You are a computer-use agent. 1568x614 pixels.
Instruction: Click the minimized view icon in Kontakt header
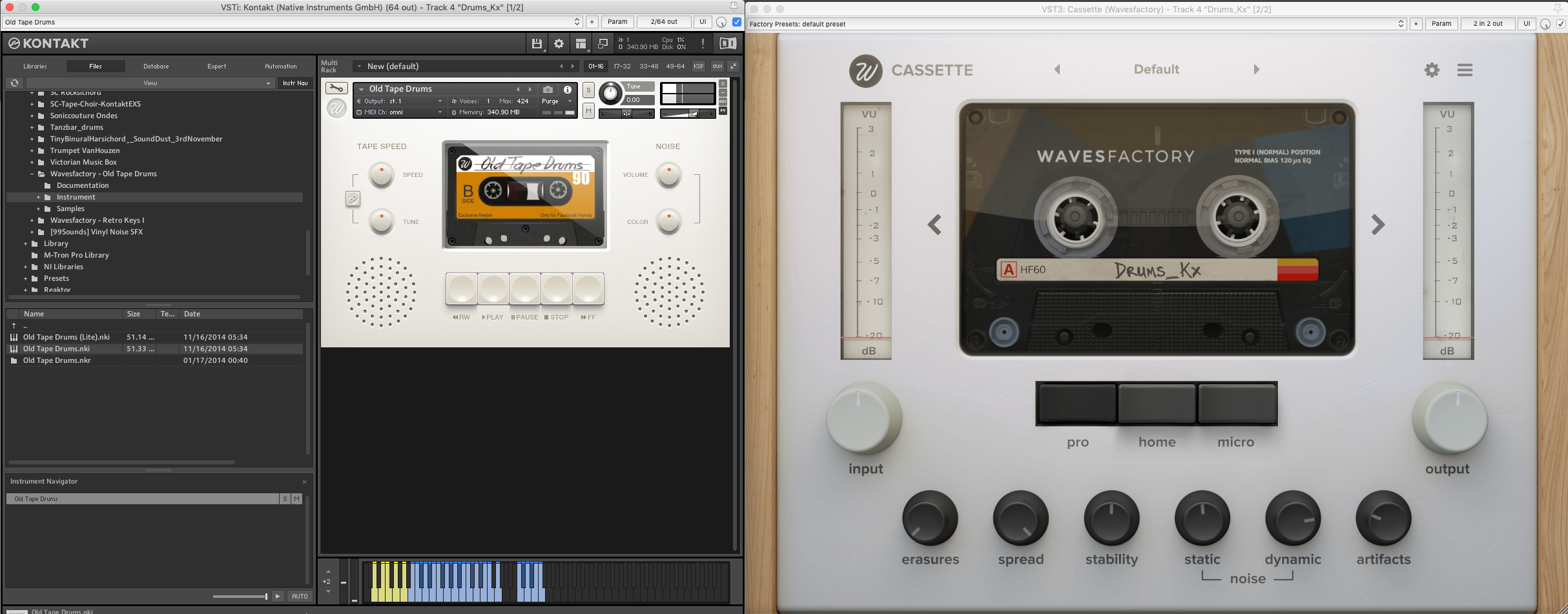click(602, 43)
